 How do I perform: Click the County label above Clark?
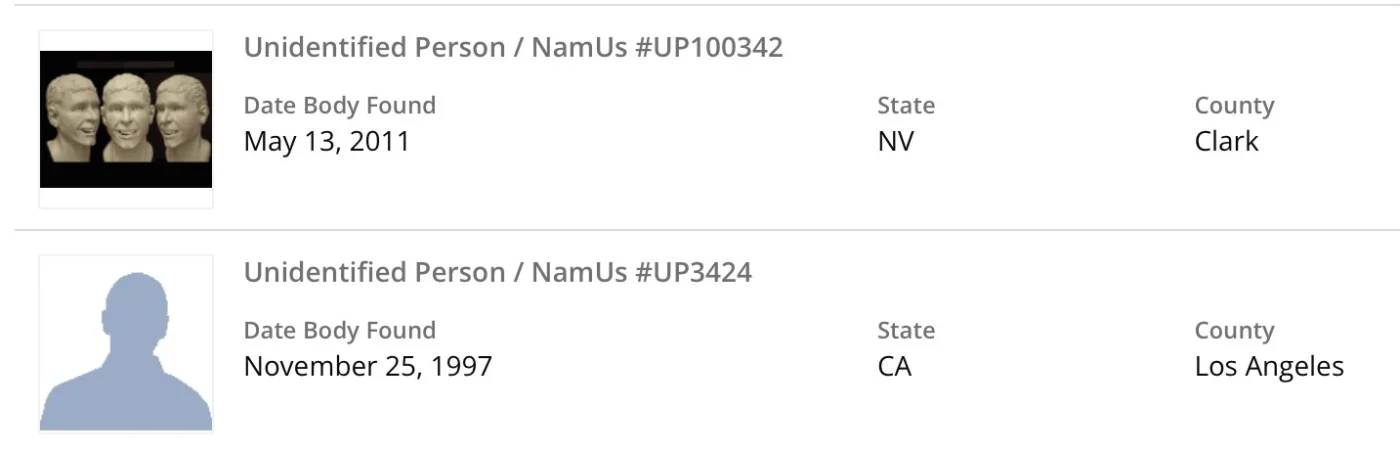(x=1234, y=105)
